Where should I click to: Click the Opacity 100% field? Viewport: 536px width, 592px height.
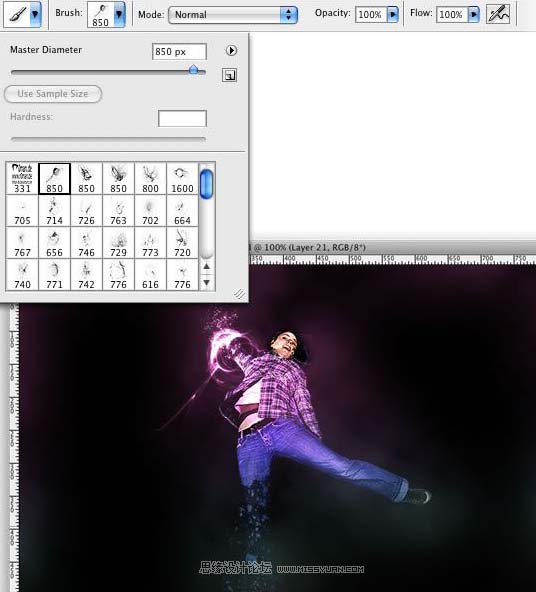pyautogui.click(x=371, y=15)
